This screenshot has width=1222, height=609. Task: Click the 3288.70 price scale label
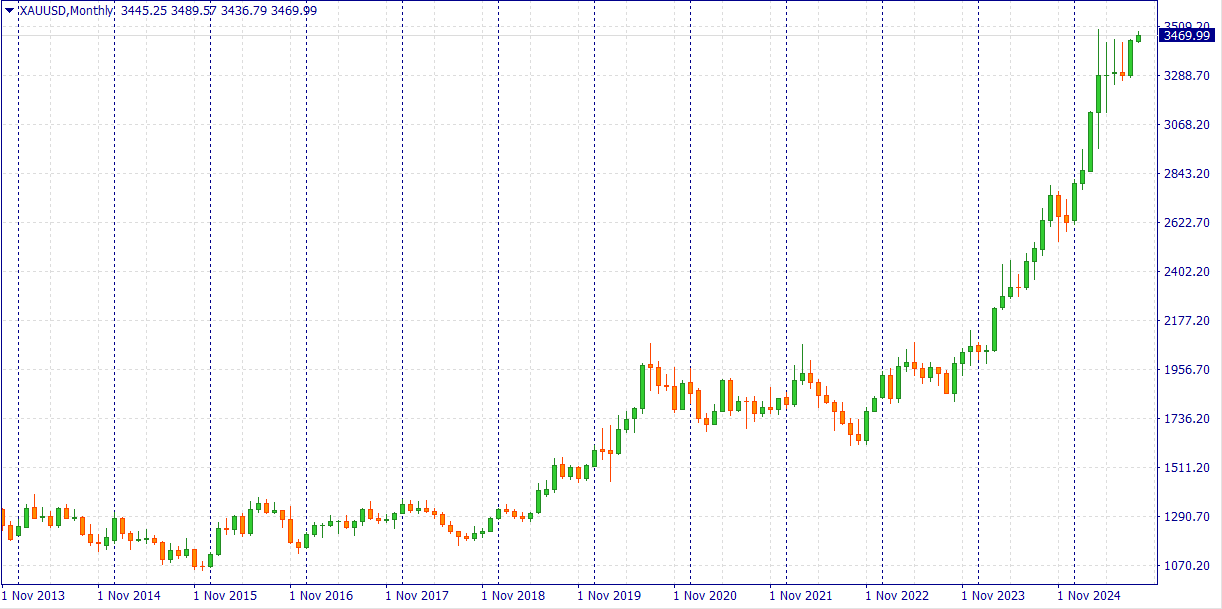pyautogui.click(x=1187, y=76)
